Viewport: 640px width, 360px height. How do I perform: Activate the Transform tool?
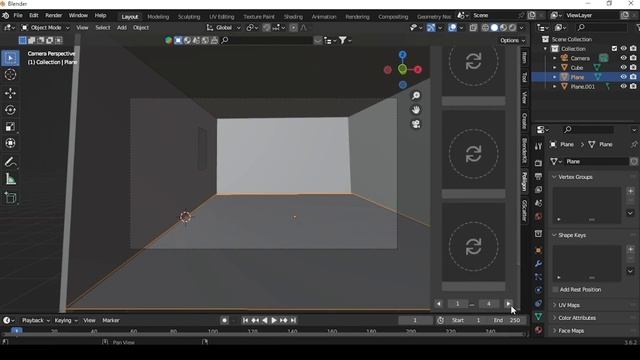tap(11, 143)
